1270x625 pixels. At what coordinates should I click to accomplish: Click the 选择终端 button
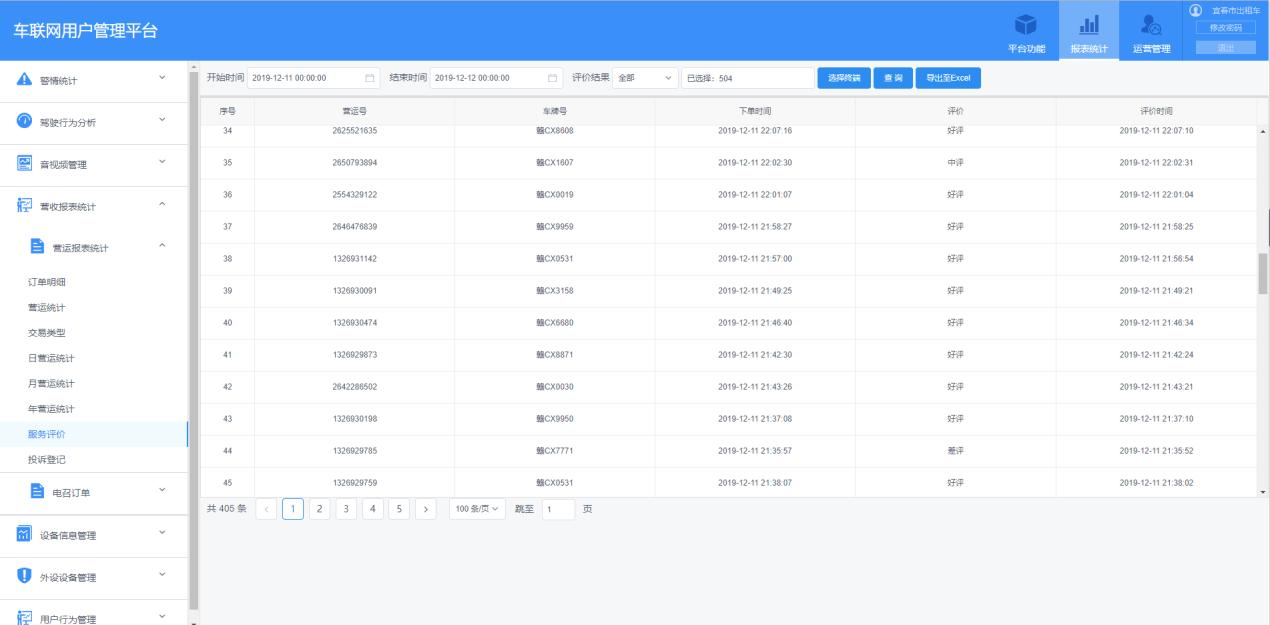click(x=843, y=78)
